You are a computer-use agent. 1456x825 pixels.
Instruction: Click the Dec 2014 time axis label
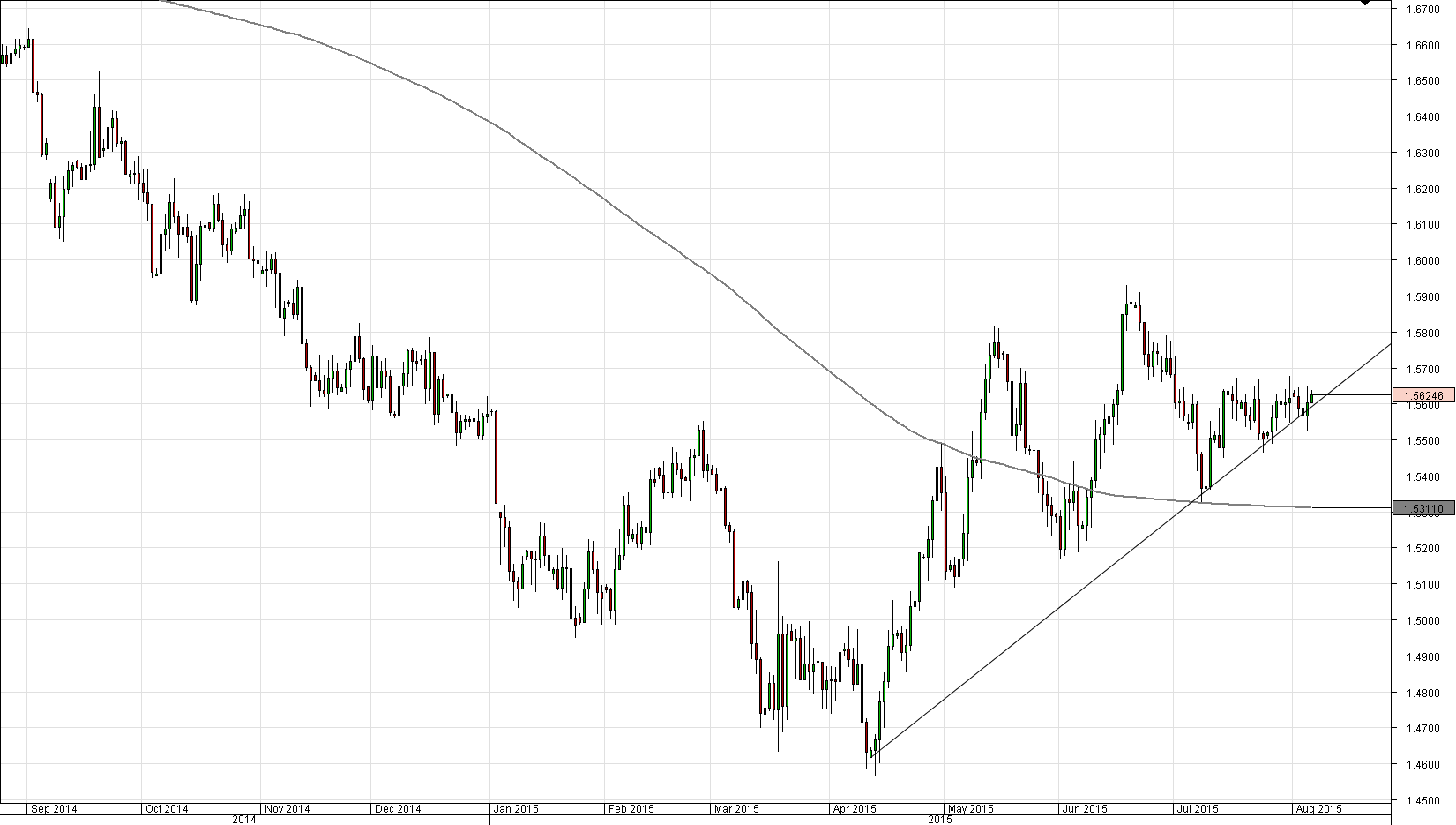click(x=398, y=808)
